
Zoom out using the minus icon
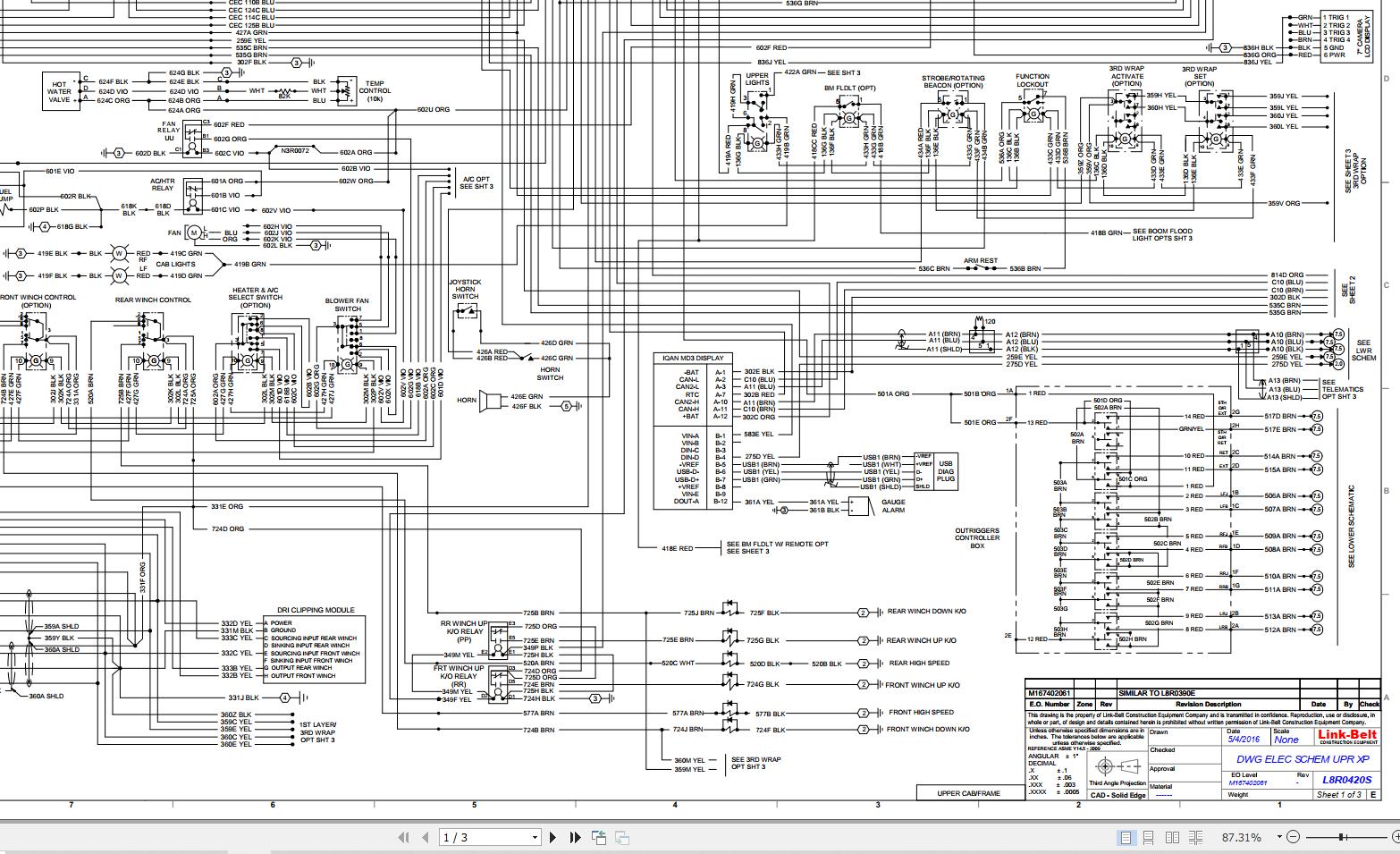coord(1295,837)
